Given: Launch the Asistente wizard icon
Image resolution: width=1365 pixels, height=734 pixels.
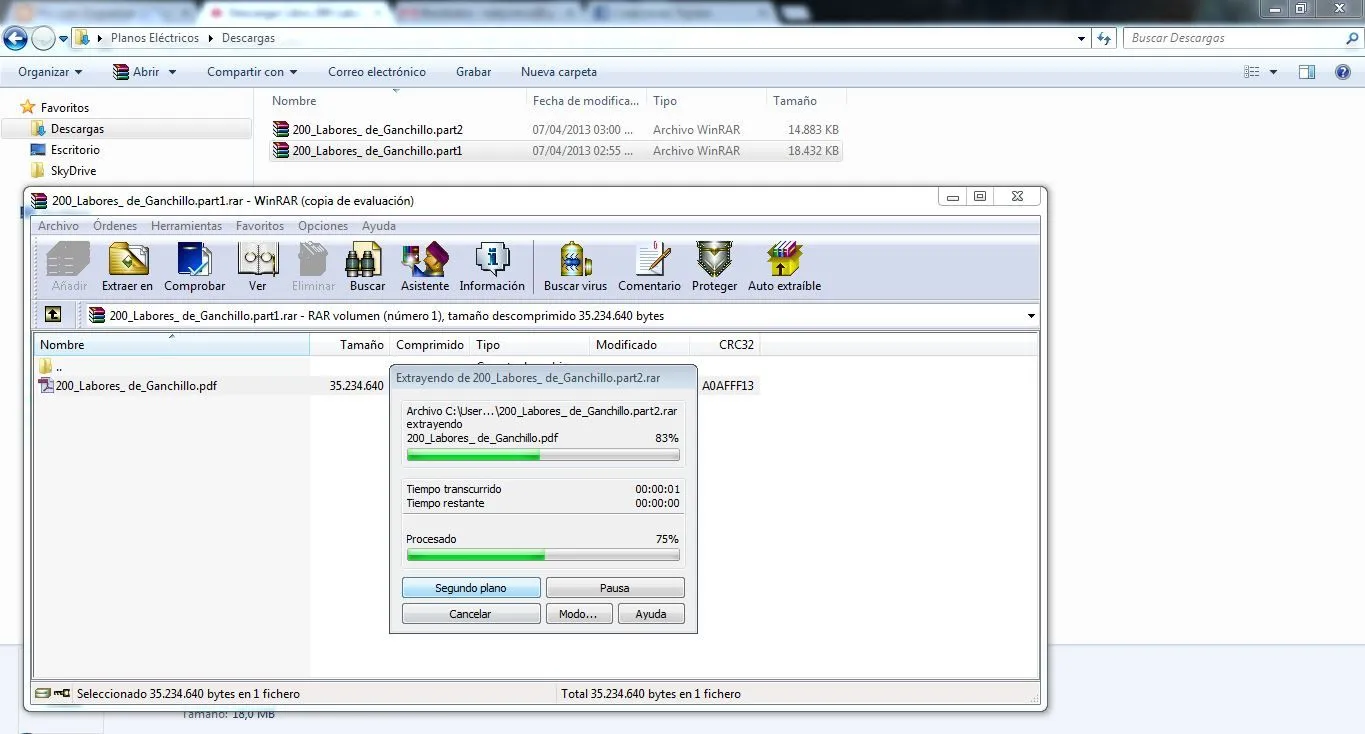Looking at the screenshot, I should (425, 267).
